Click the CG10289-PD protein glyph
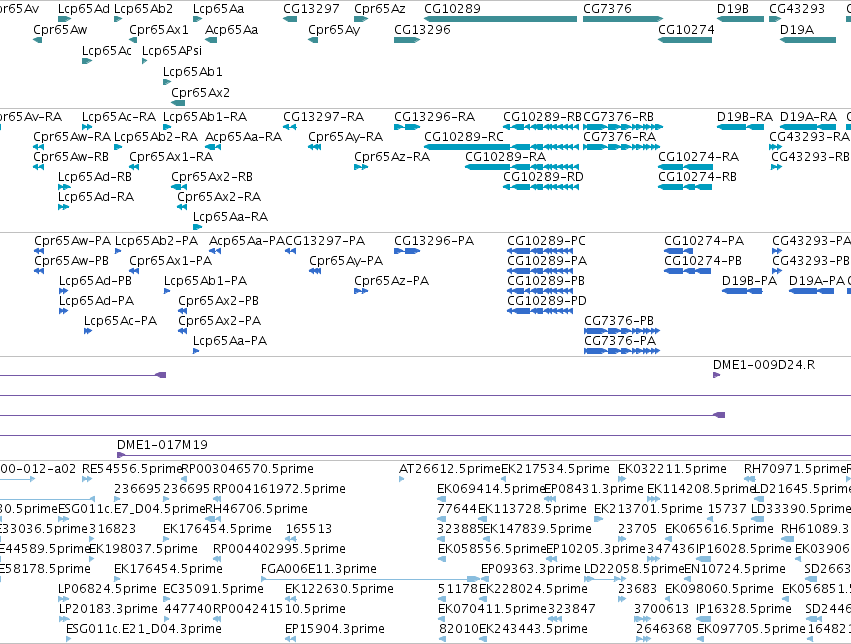Screen dimensions: 851x644 pyautogui.click(x=540, y=311)
